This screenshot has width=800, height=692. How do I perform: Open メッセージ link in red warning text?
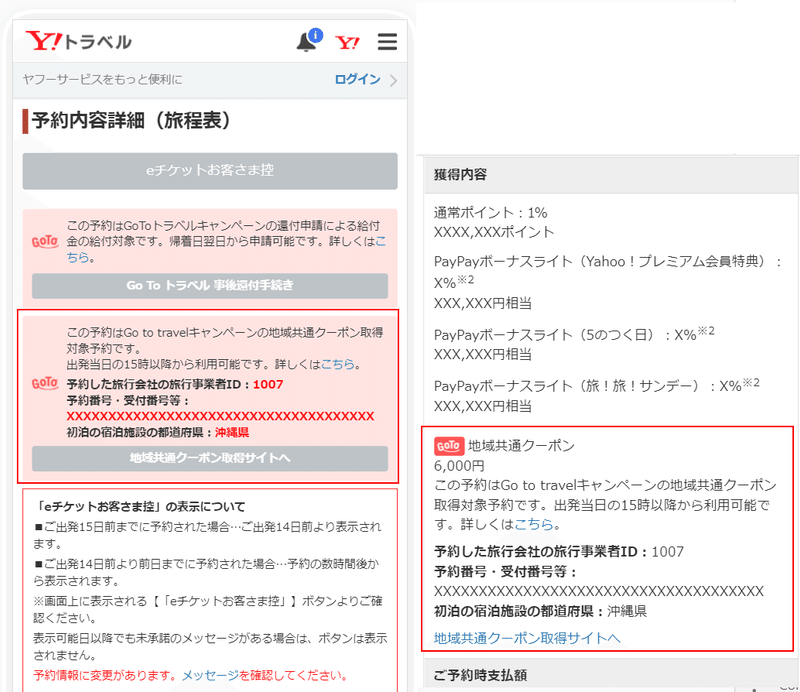(x=210, y=676)
